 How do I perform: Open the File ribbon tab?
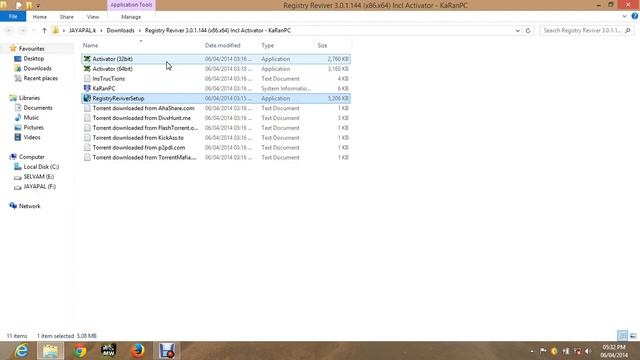[13, 17]
